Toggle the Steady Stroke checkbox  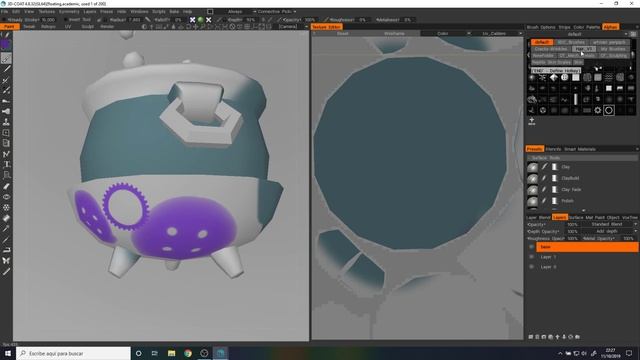[4, 20]
